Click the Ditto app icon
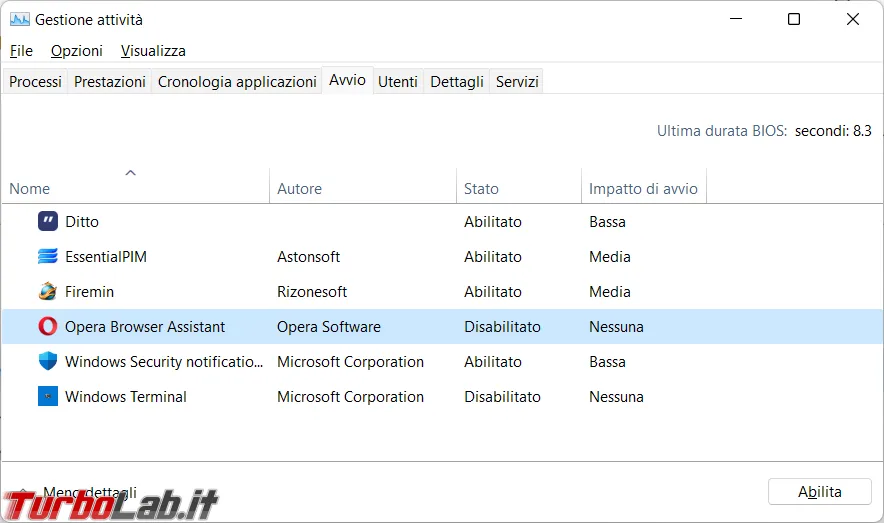 pyautogui.click(x=48, y=221)
